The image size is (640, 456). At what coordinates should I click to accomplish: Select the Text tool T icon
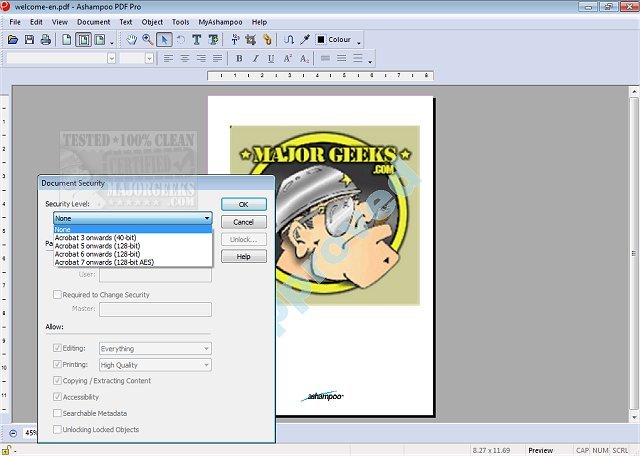[197, 40]
